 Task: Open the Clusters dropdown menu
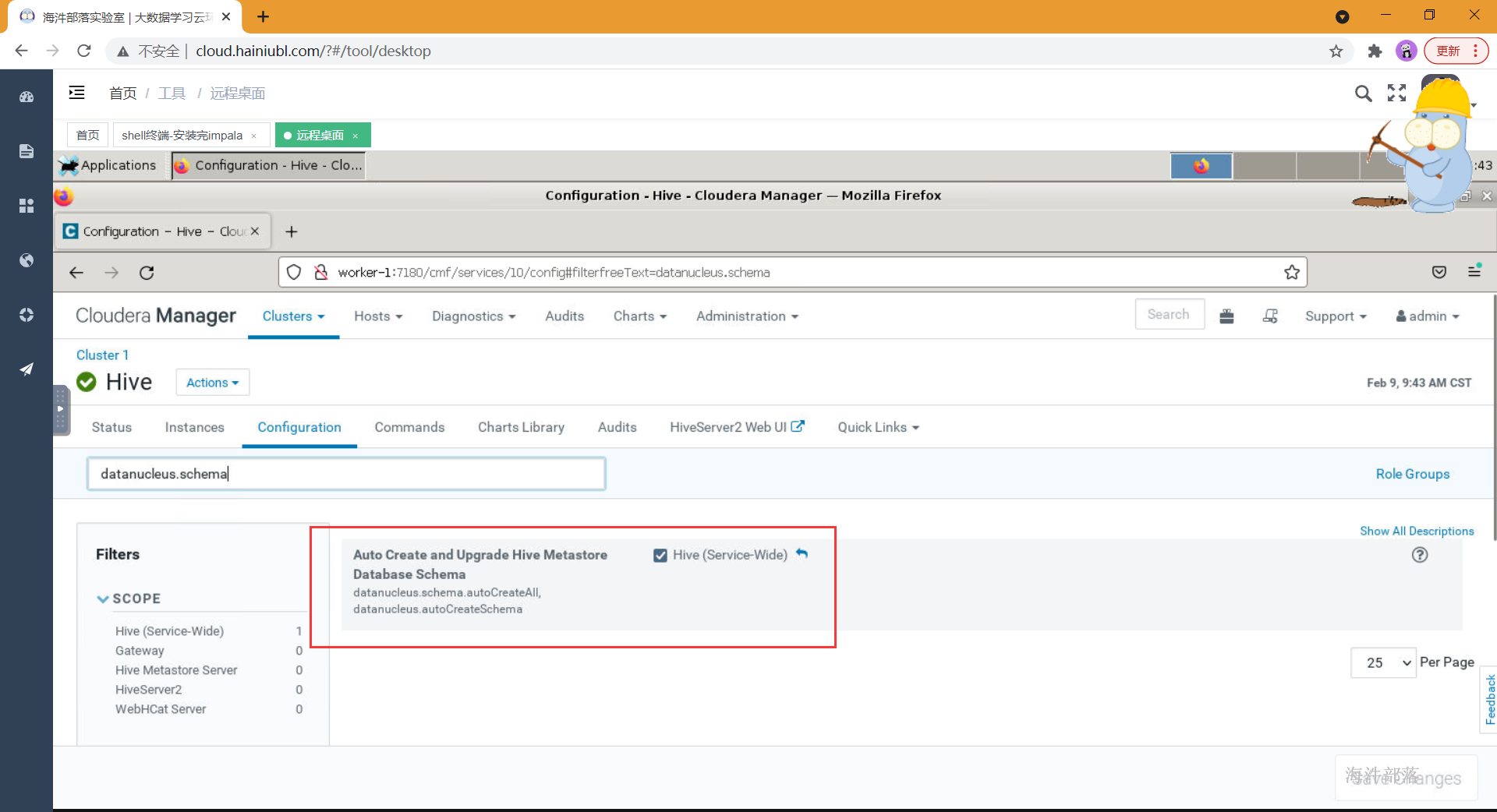(293, 316)
